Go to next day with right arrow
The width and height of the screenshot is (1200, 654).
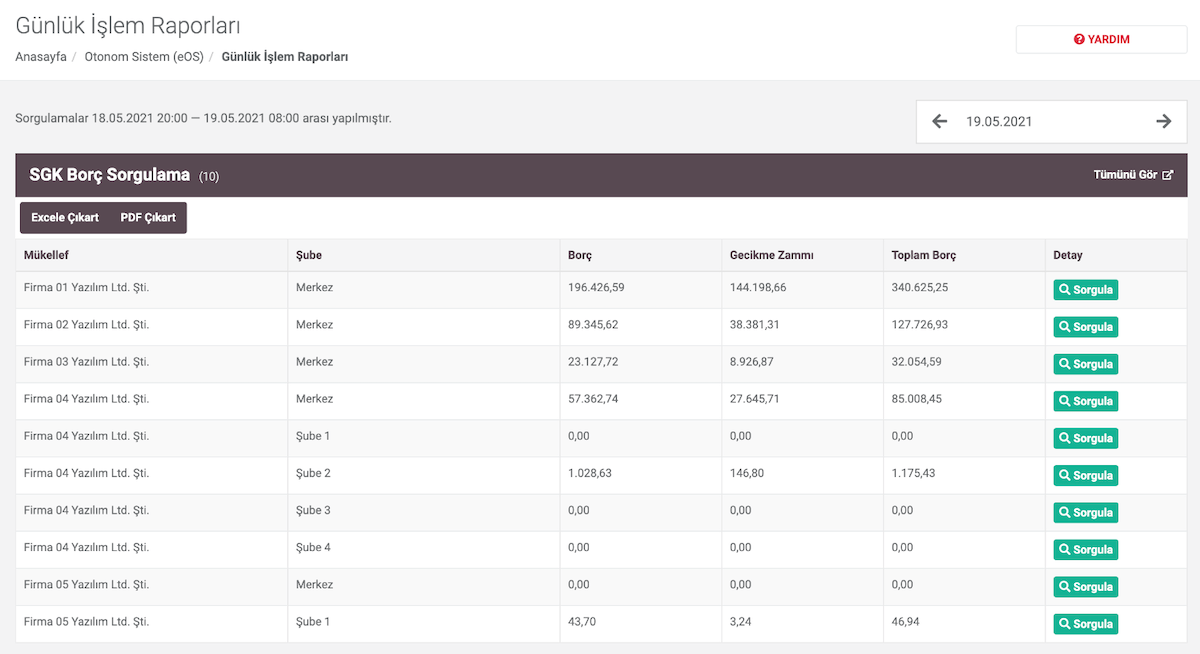(1164, 121)
